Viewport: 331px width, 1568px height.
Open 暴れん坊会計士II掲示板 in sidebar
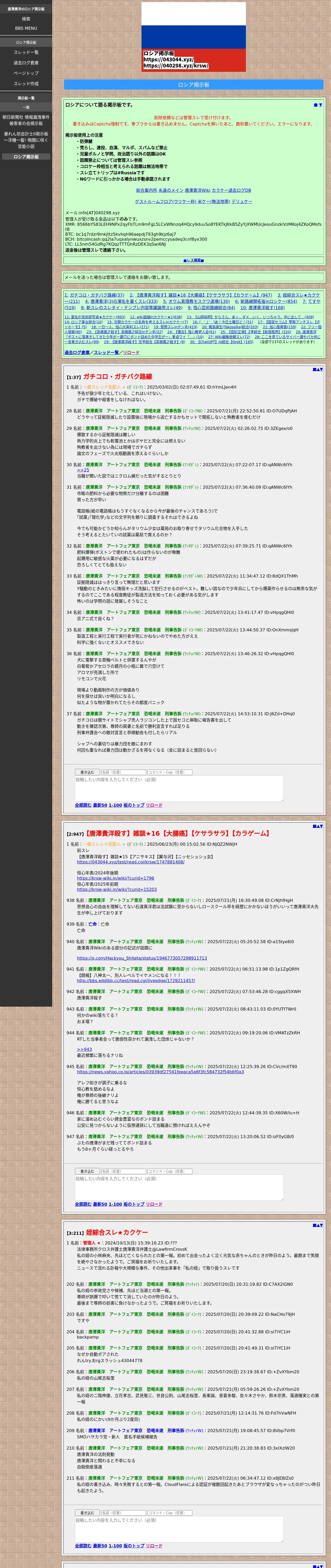click(26, 140)
